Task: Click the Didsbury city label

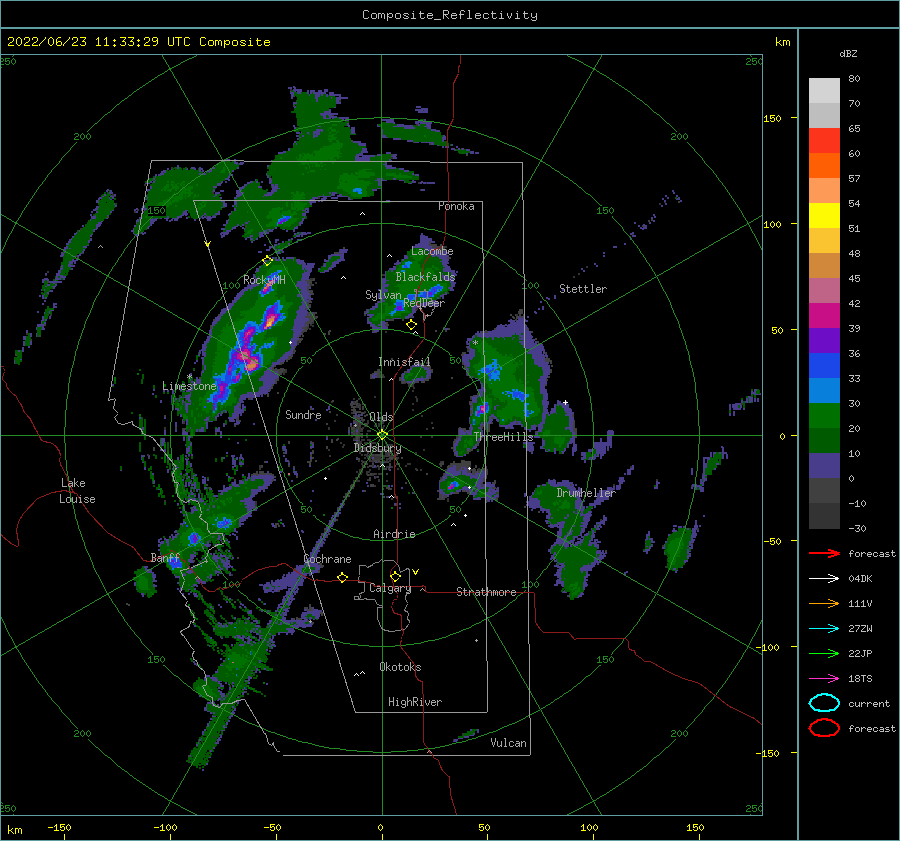Action: pyautogui.click(x=378, y=448)
